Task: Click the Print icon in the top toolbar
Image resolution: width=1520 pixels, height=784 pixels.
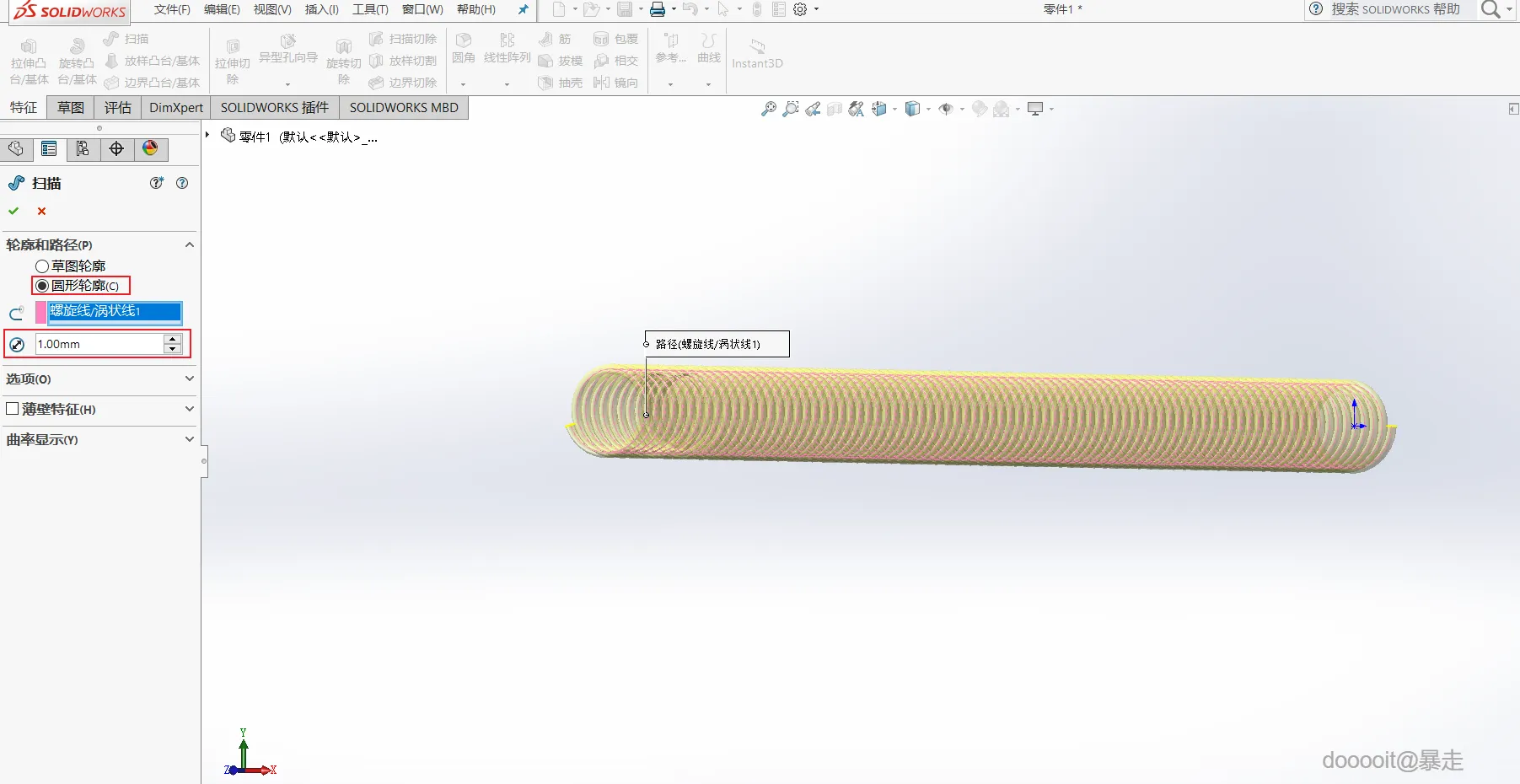Action: pyautogui.click(x=658, y=9)
